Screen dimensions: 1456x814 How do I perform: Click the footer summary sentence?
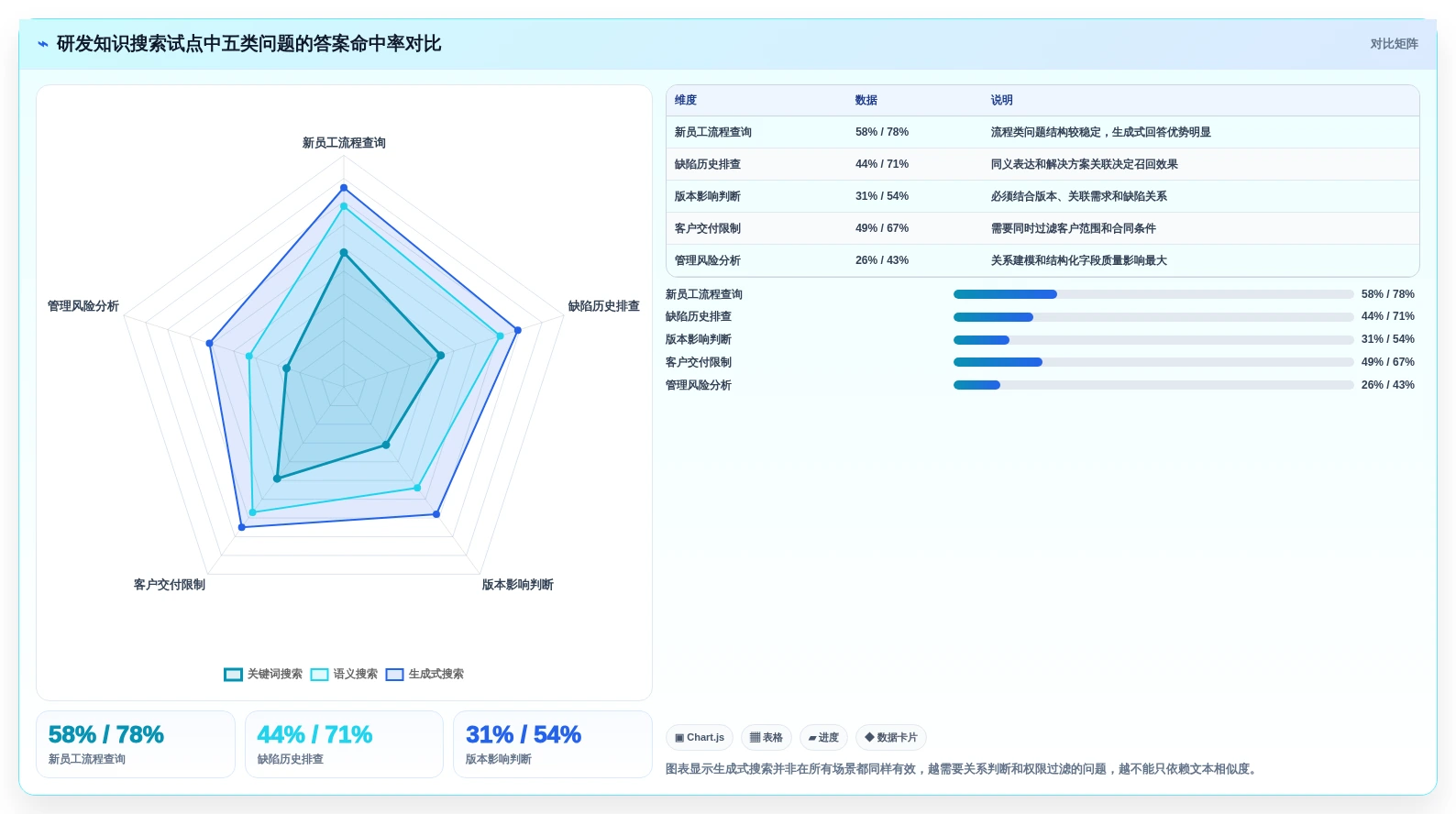(x=963, y=769)
